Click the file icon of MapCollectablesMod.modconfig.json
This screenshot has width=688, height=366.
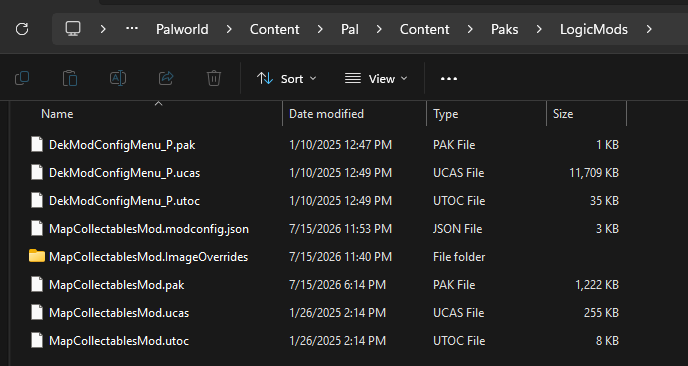[x=37, y=229]
